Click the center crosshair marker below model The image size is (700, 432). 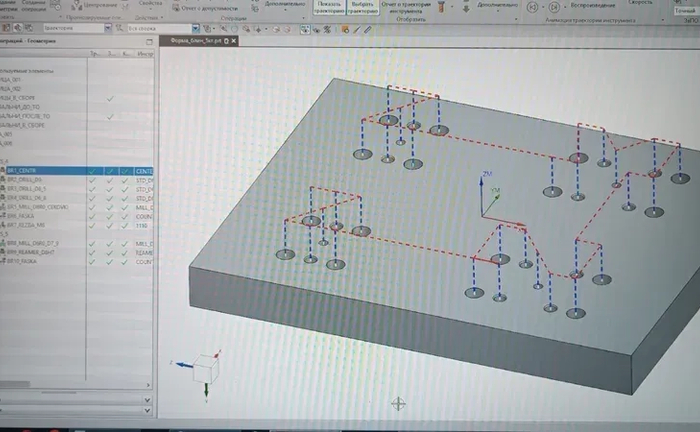pyautogui.click(x=398, y=403)
